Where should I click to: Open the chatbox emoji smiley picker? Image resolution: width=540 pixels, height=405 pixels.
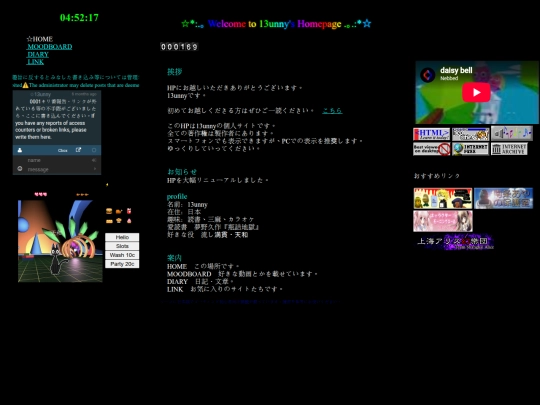coord(20,169)
